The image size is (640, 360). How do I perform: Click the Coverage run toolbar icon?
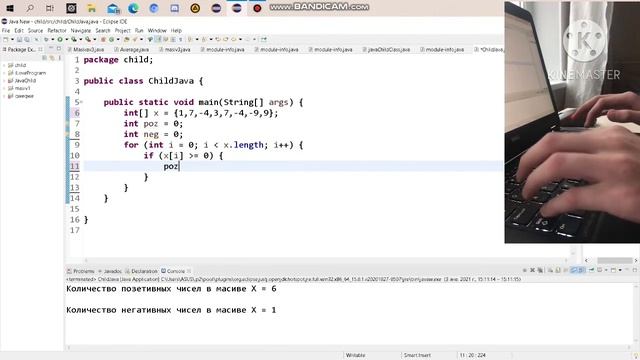click(x=74, y=40)
